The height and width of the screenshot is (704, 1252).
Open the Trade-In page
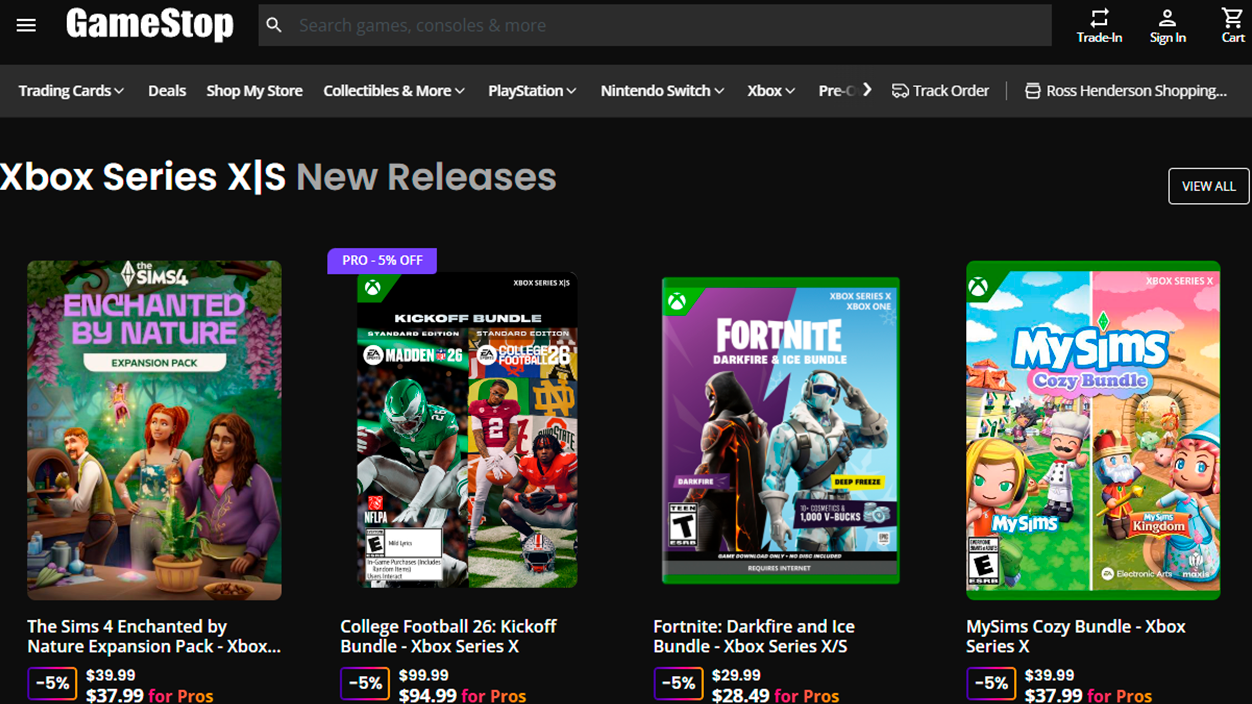coord(1100,25)
